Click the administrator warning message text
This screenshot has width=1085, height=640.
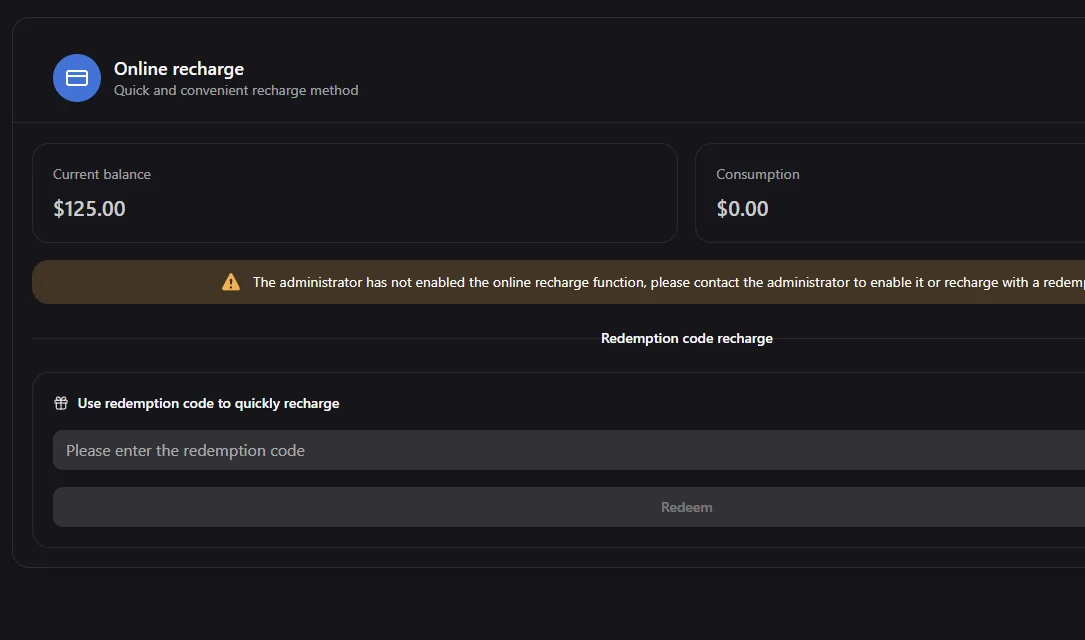click(x=668, y=282)
